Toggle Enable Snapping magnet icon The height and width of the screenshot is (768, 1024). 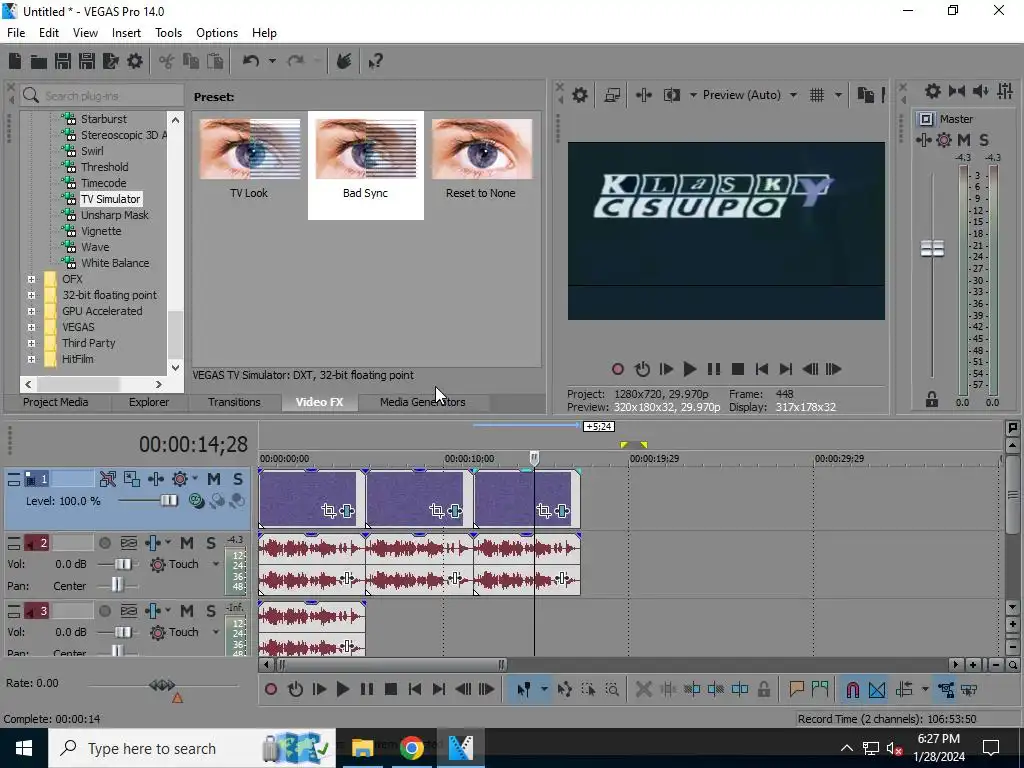tap(852, 690)
